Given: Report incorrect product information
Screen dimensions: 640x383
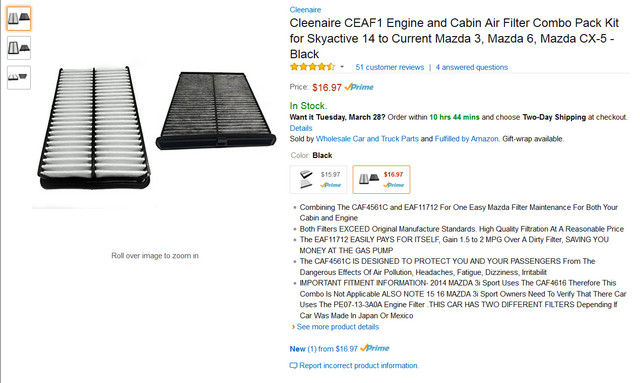Looking at the screenshot, I should point(358,365).
